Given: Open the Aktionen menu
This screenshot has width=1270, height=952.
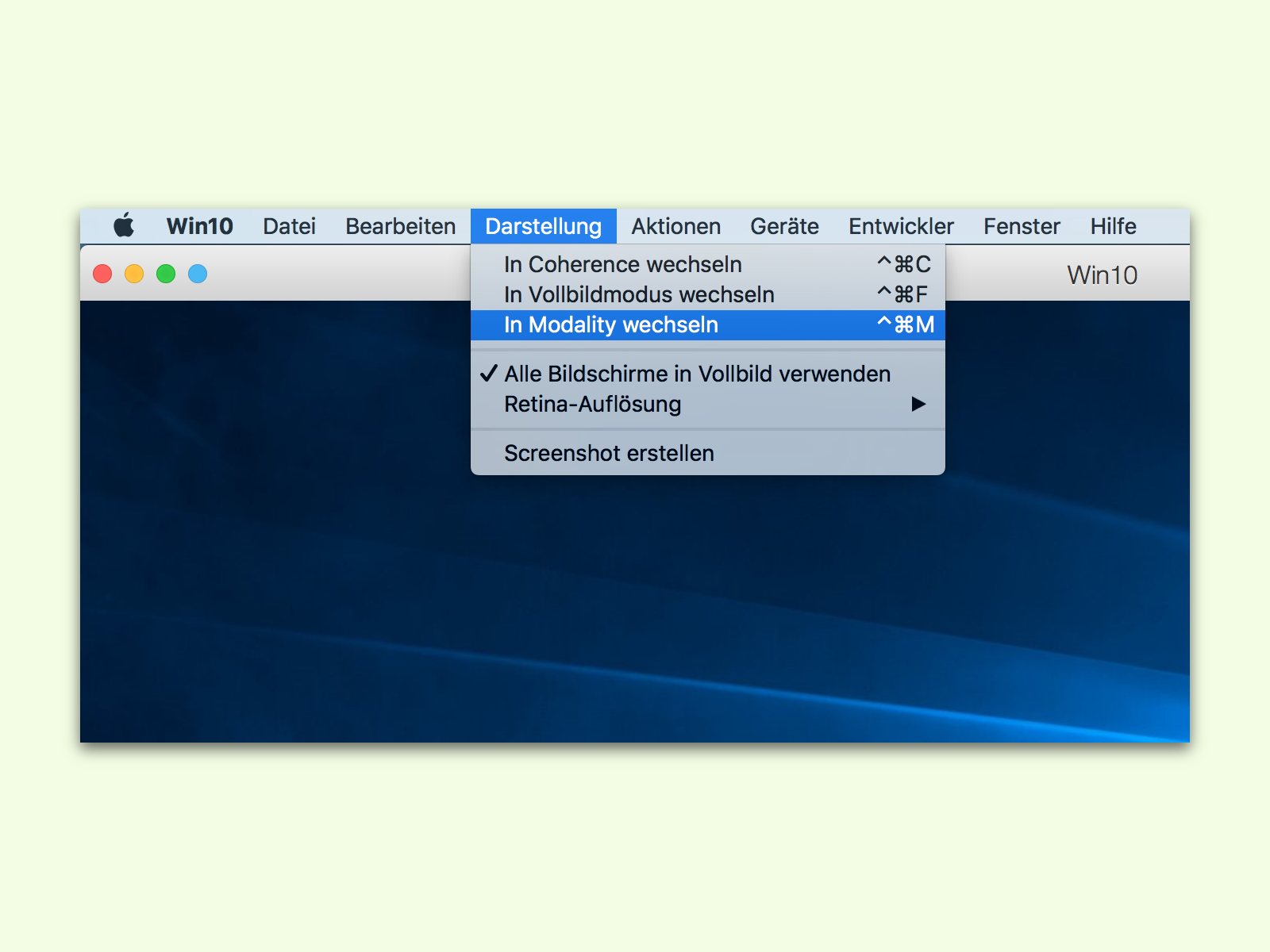Looking at the screenshot, I should coord(676,226).
